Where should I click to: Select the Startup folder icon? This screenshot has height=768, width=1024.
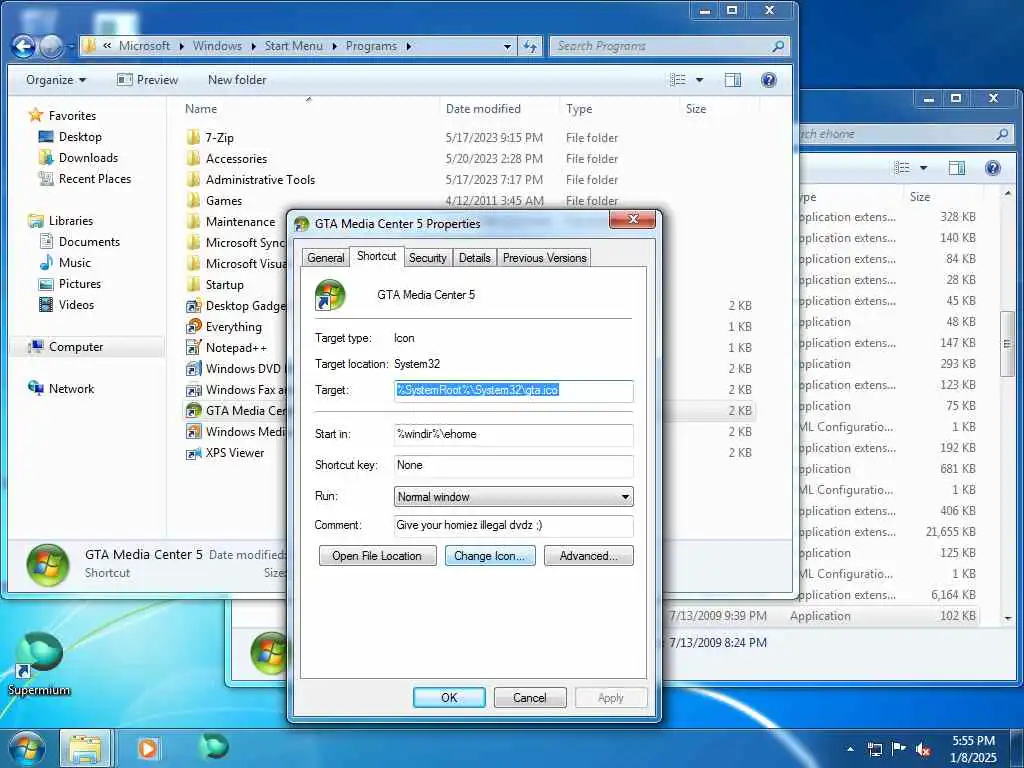[x=193, y=285]
